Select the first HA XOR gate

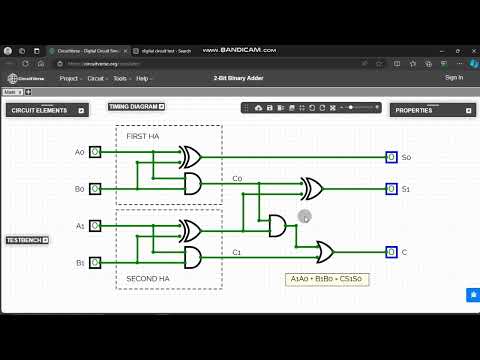click(190, 157)
